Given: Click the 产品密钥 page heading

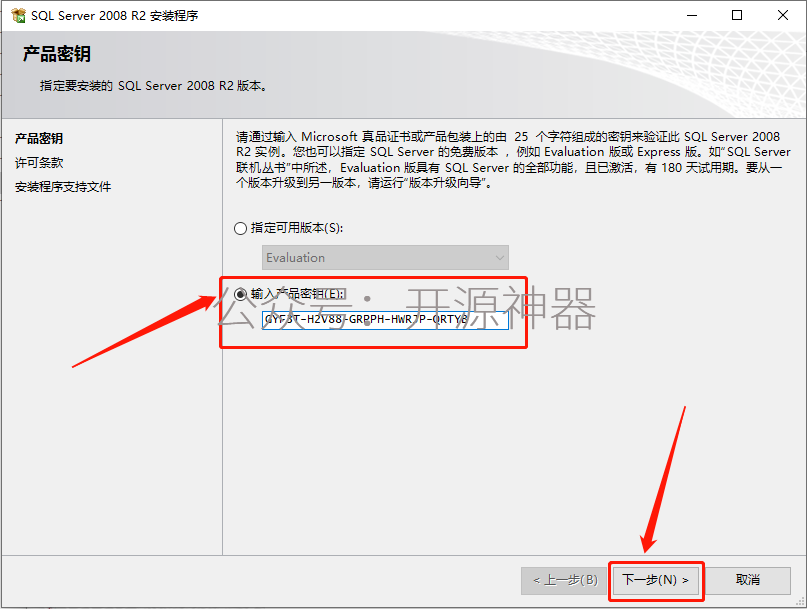Looking at the screenshot, I should pos(57,54).
